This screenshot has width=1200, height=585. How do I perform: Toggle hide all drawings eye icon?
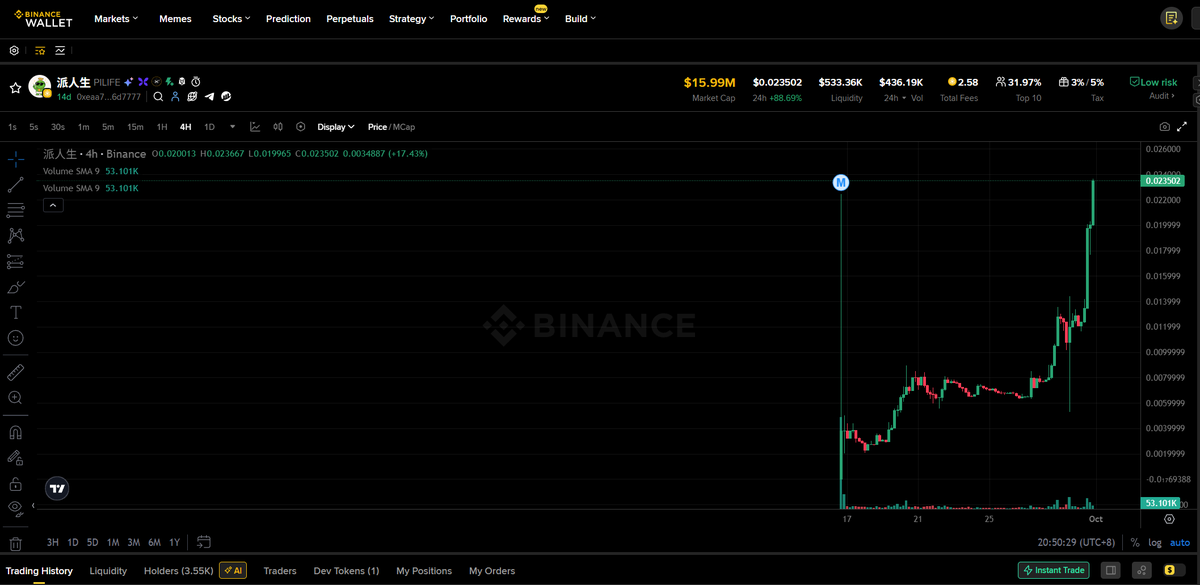click(x=15, y=508)
